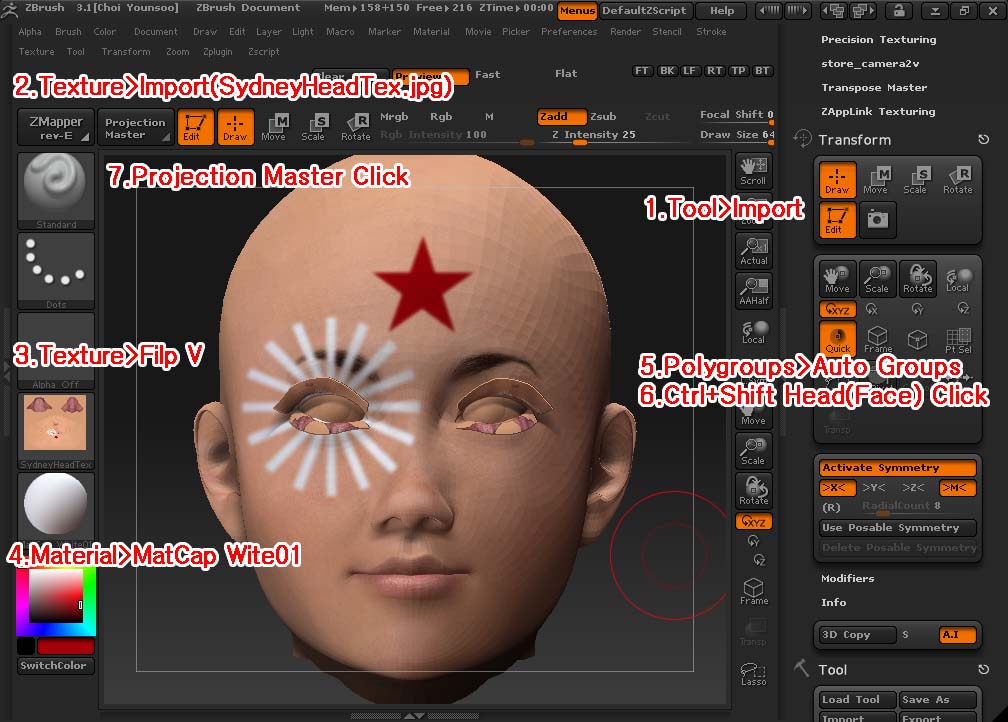Click Move M in the Transform palette top row
Screen dimensions: 1008x722
point(876,179)
